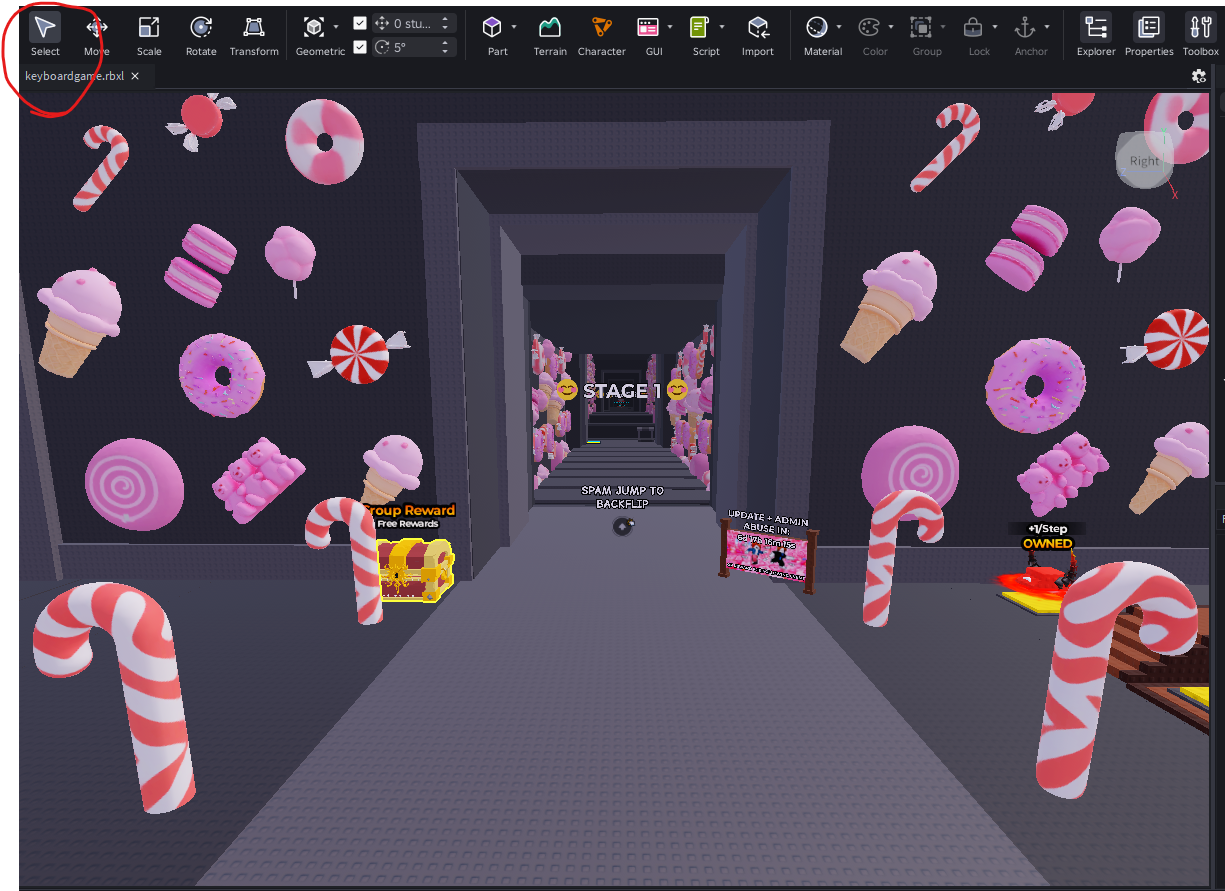Select the Free Rewards label
Image resolution: width=1225 pixels, height=891 pixels.
[x=408, y=524]
